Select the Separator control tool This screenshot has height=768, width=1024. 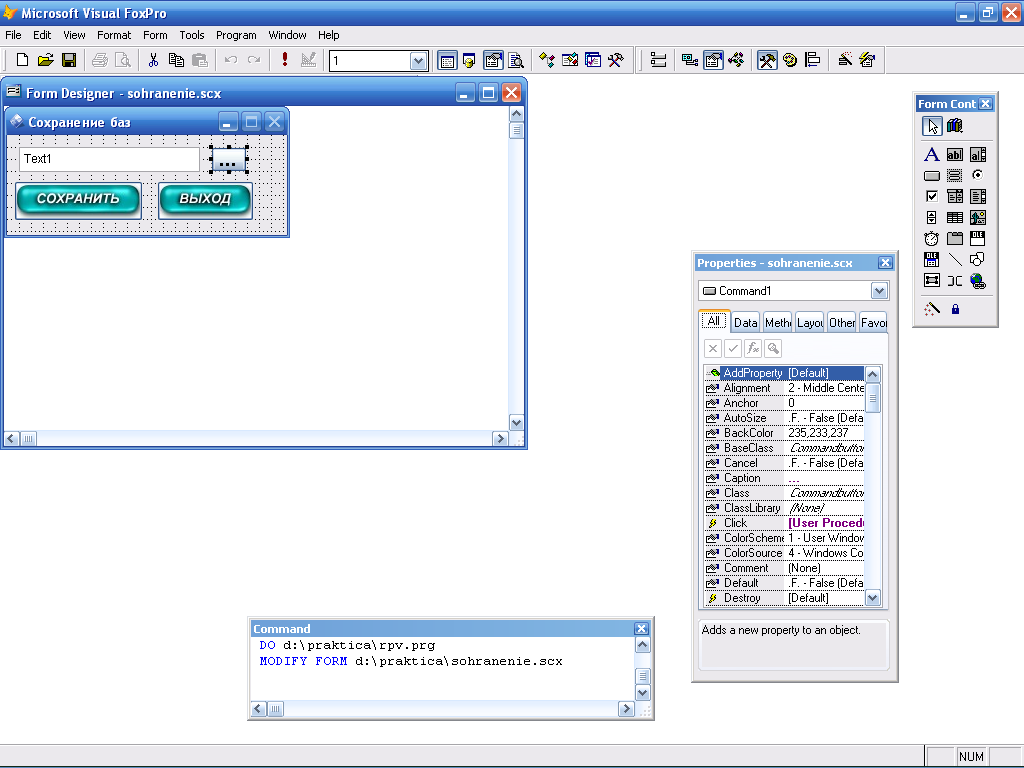(x=955, y=281)
